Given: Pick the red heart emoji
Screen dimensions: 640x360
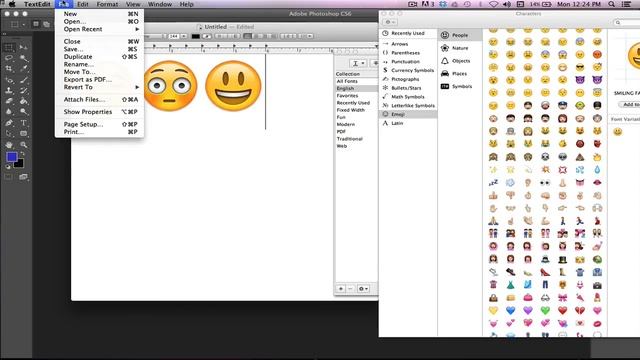Looking at the screenshot, I should (562, 310).
